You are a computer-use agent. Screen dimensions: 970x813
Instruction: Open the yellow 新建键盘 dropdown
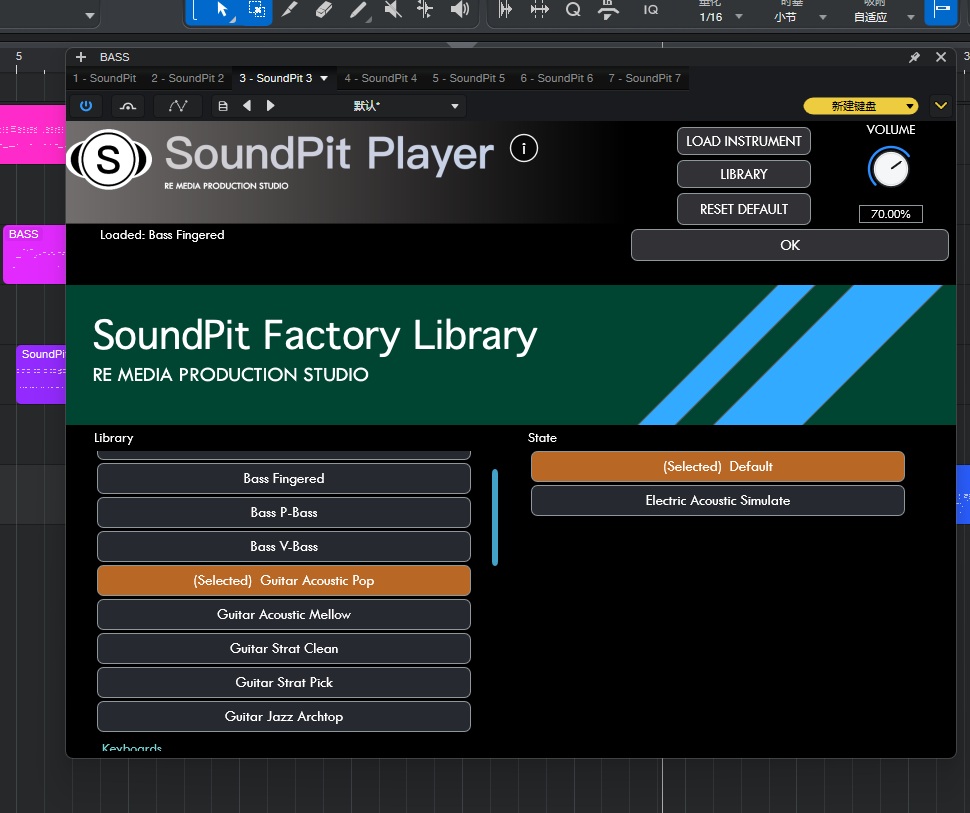tap(861, 106)
